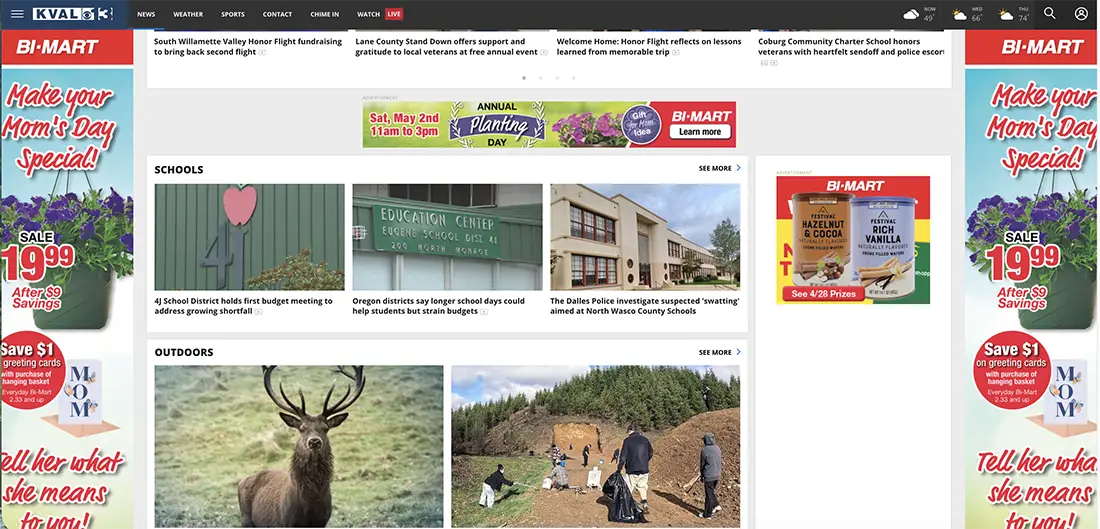Select the first carousel page dot
The width and height of the screenshot is (1100, 529).
[x=524, y=78]
